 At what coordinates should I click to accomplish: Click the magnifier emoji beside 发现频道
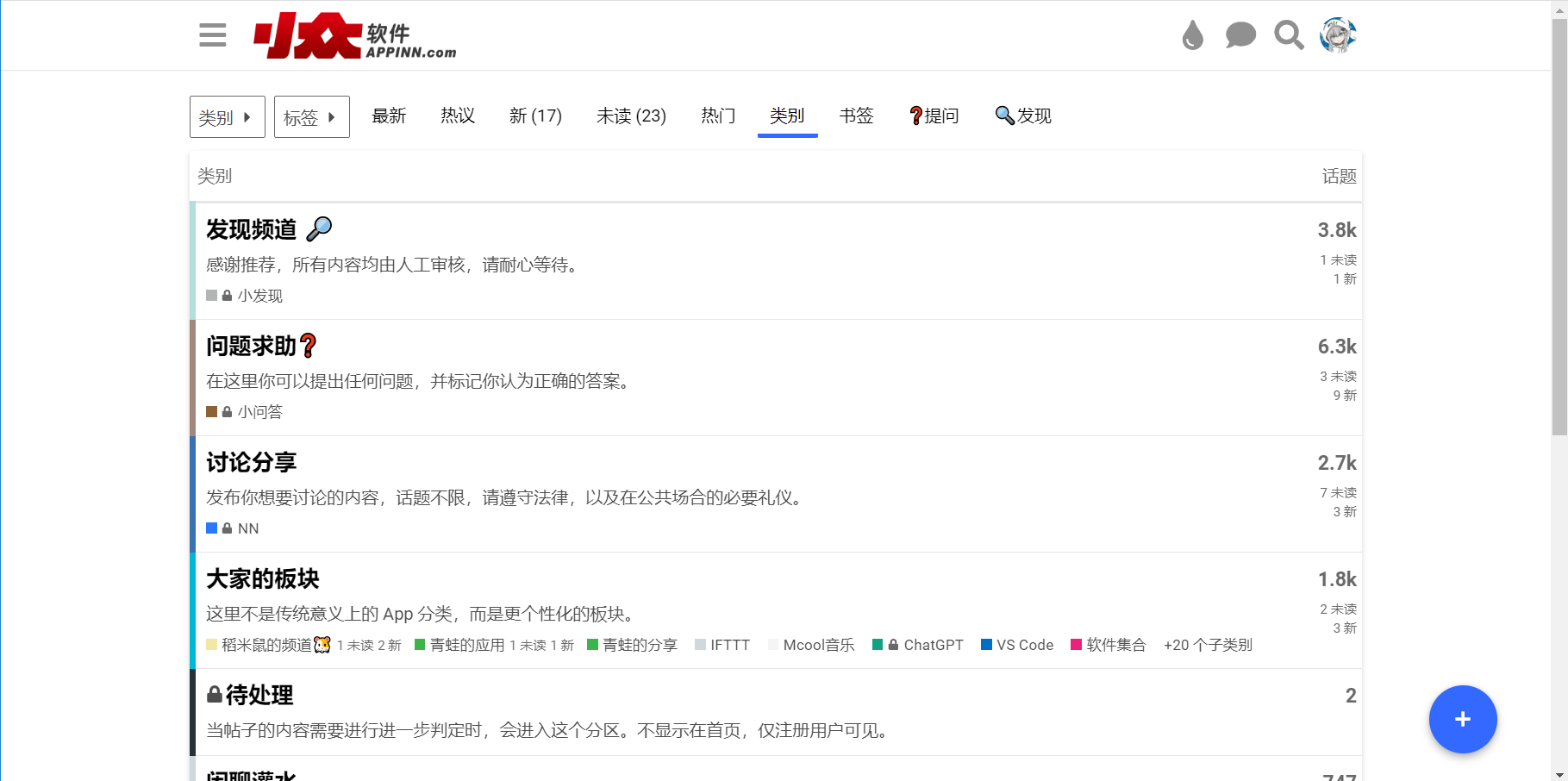[x=319, y=228]
